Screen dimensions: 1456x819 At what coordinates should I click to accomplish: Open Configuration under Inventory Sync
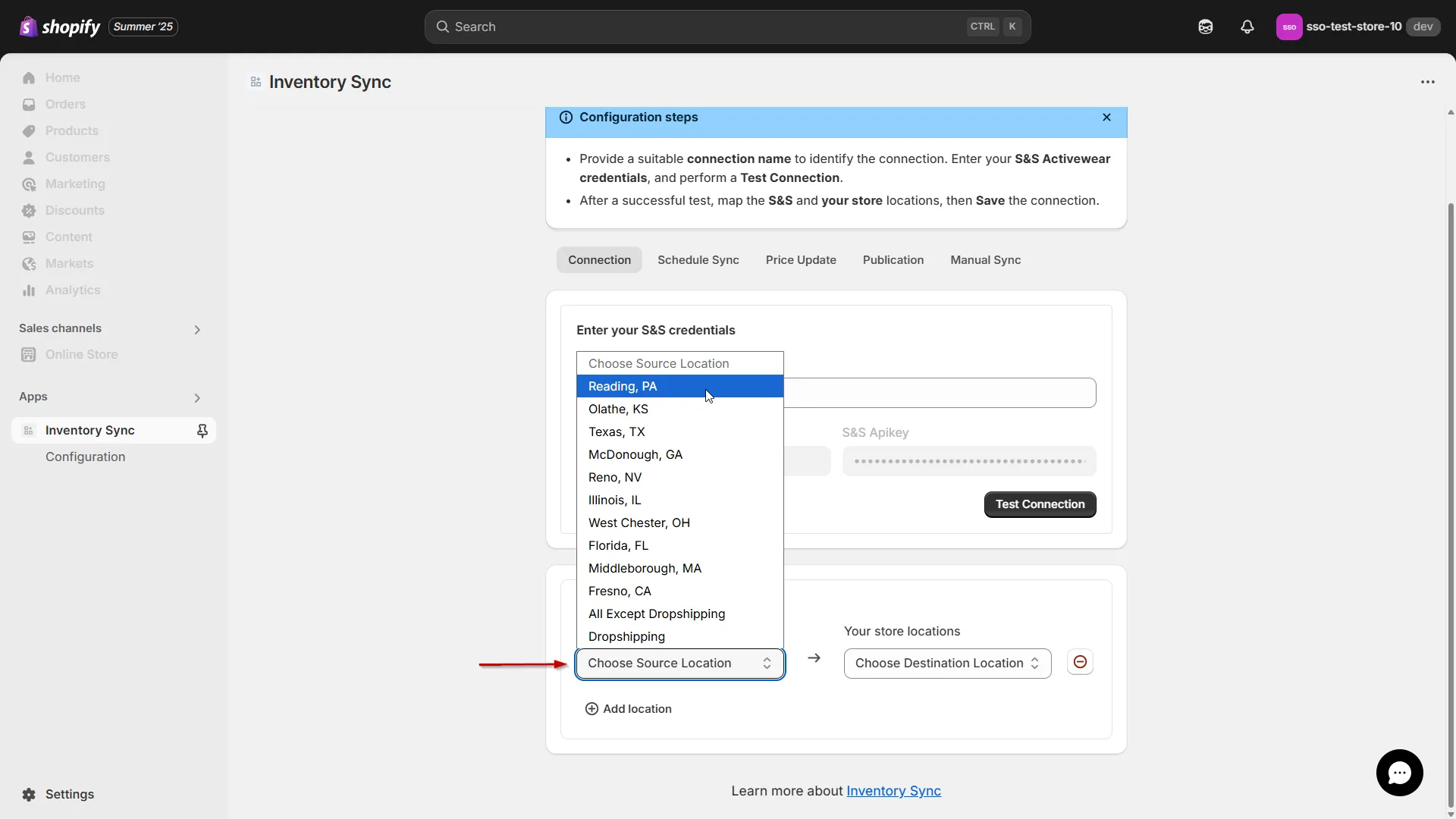click(x=85, y=457)
